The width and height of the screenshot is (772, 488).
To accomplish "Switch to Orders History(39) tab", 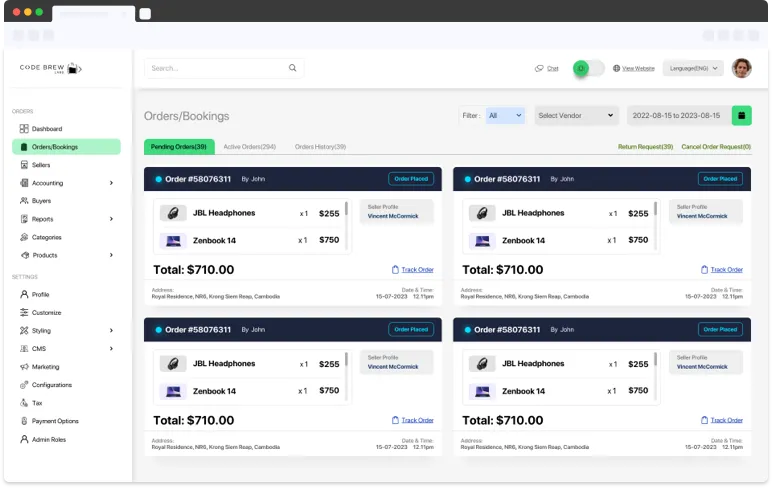I will (320, 147).
